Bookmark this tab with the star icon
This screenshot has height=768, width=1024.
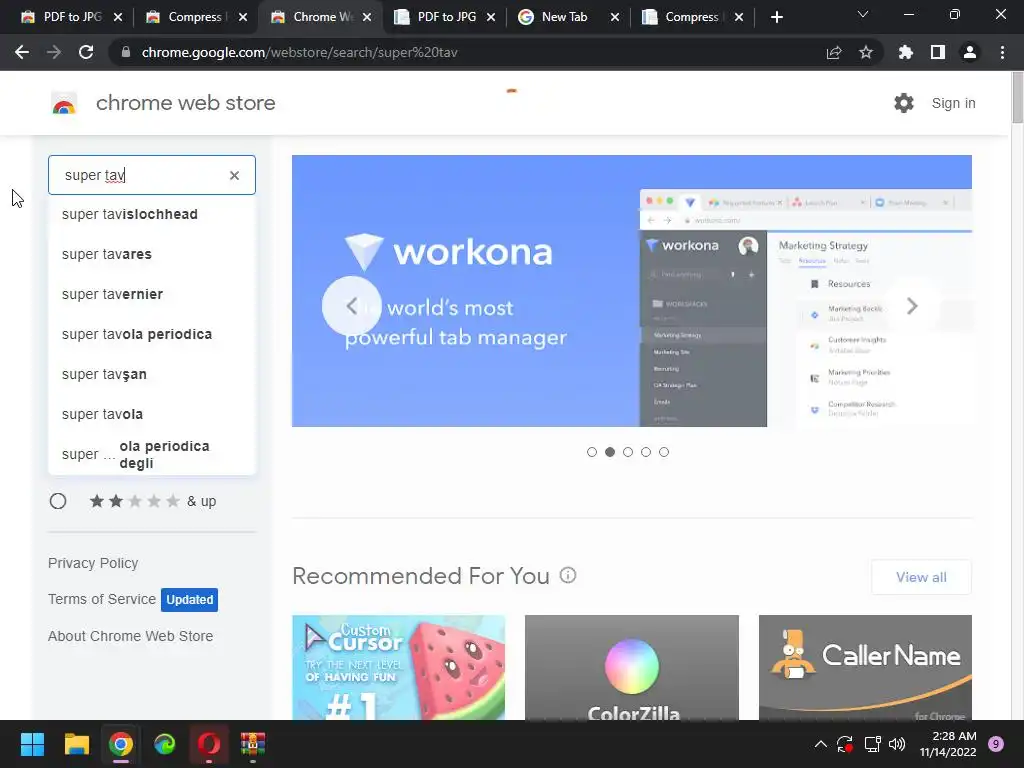click(x=866, y=52)
